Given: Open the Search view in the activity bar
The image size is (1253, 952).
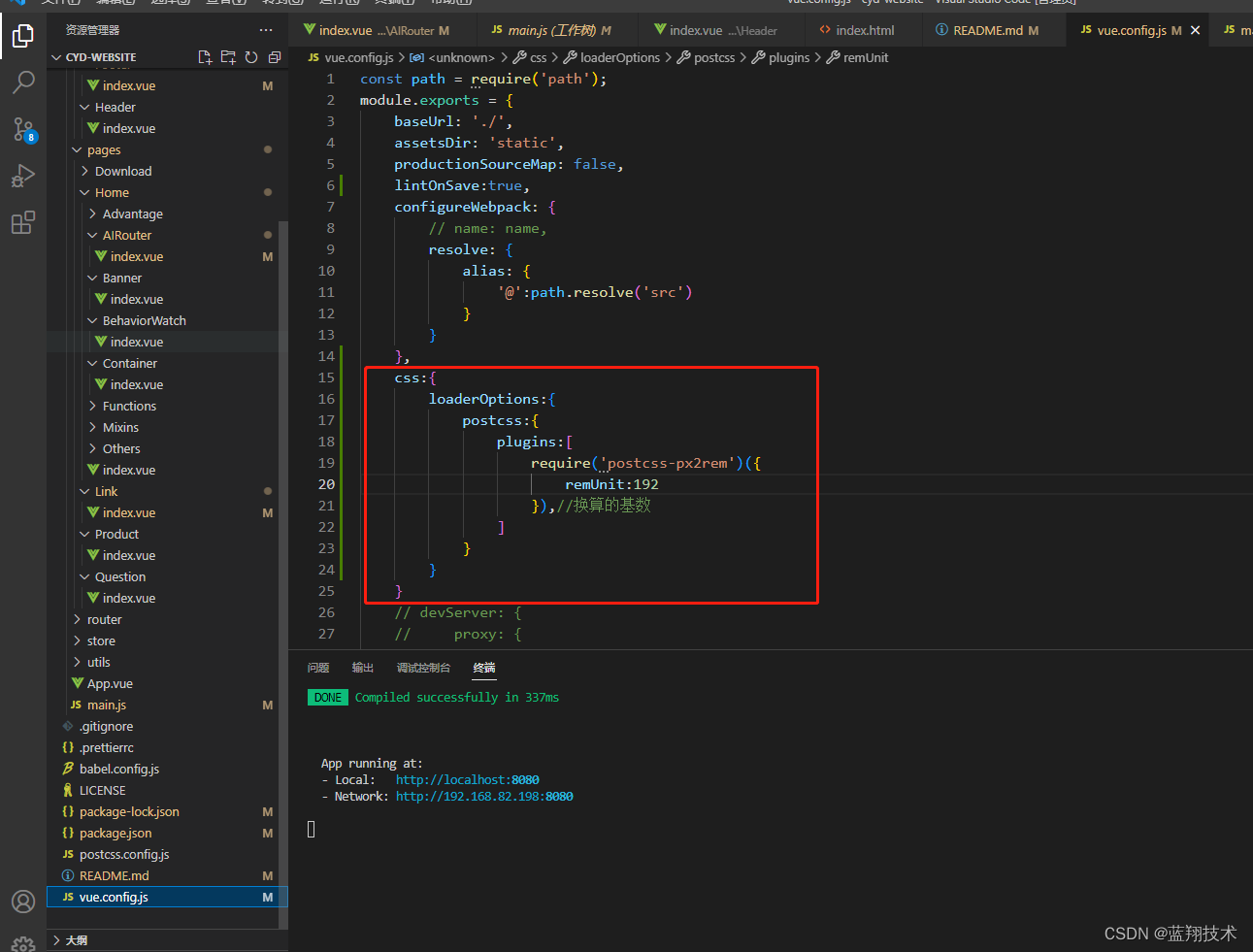Looking at the screenshot, I should coord(23,82).
